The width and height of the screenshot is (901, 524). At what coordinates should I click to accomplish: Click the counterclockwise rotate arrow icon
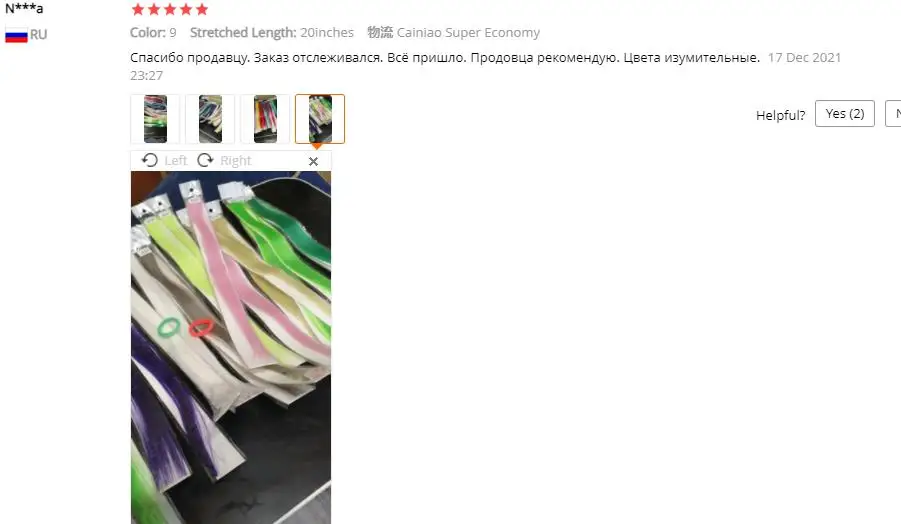150,160
